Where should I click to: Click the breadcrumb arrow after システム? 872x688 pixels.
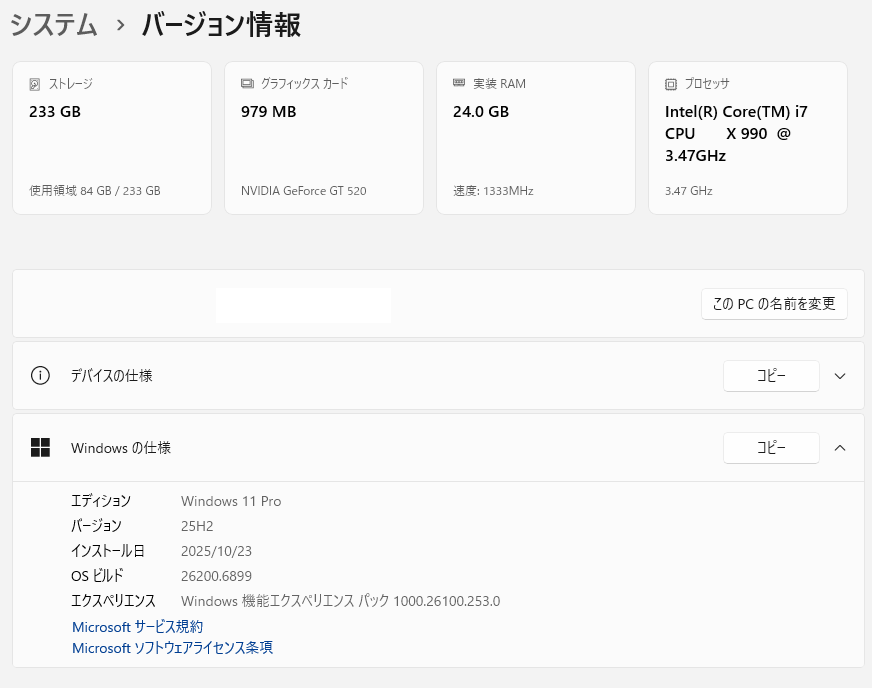pos(120,25)
